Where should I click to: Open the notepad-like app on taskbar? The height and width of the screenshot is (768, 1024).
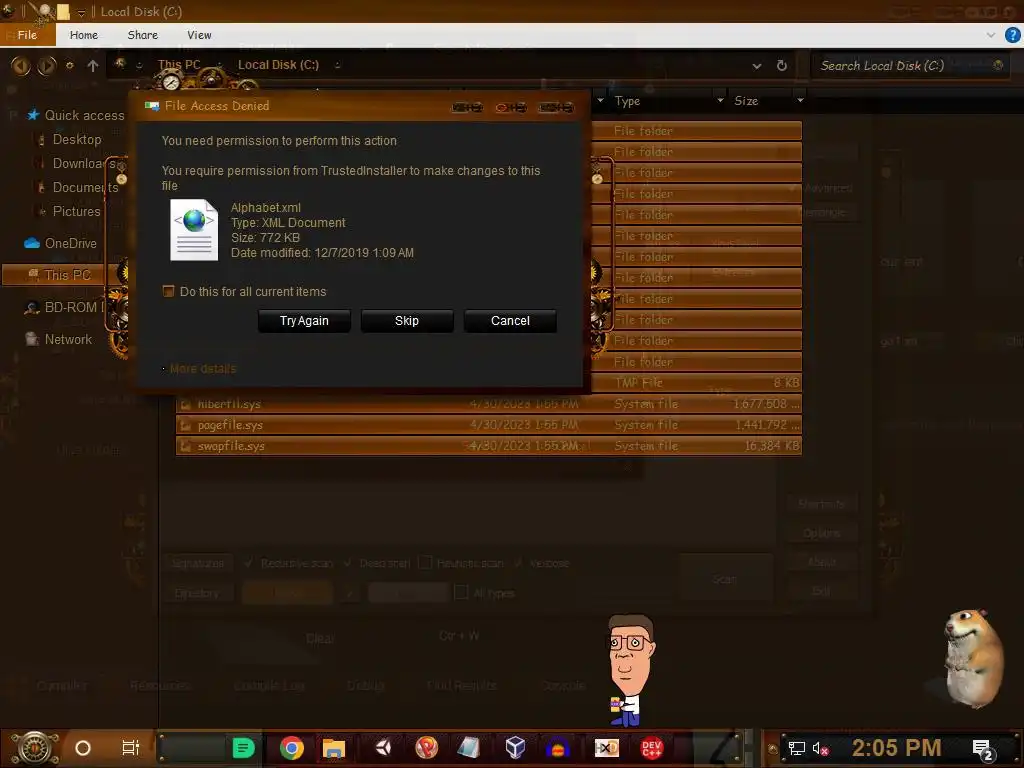(468, 748)
